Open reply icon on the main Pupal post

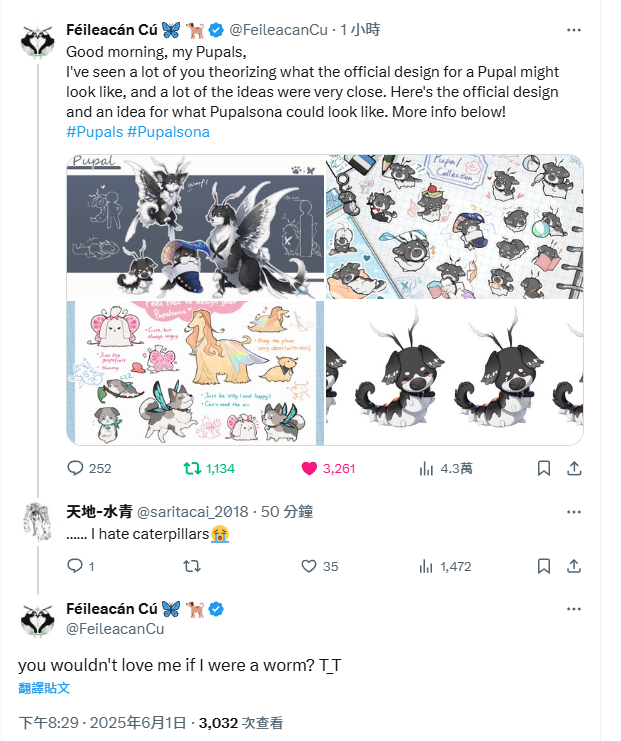[75, 468]
